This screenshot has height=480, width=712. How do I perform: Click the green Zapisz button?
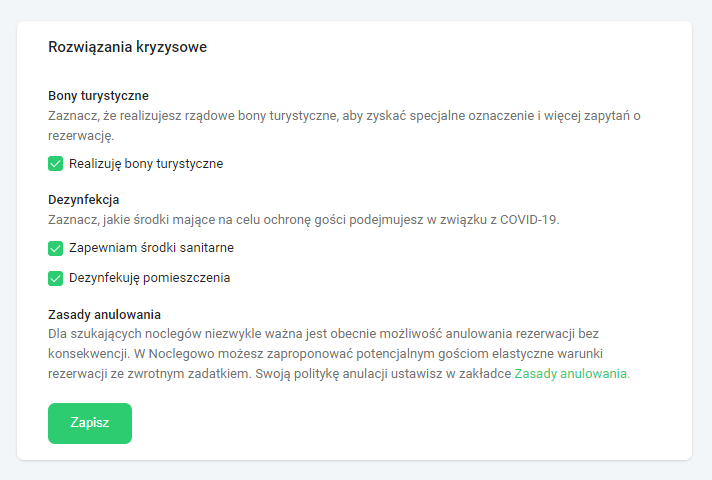pyautogui.click(x=90, y=423)
